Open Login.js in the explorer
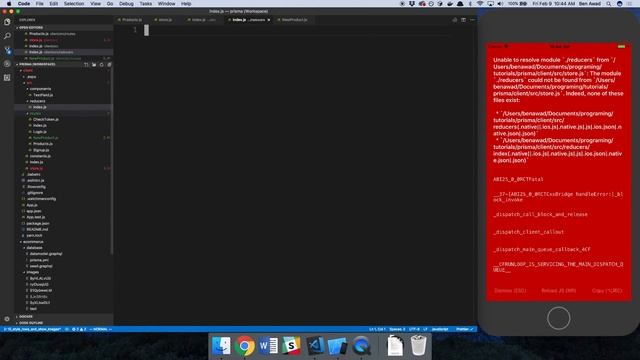Screen dimensions: 640x360 click(x=40, y=132)
